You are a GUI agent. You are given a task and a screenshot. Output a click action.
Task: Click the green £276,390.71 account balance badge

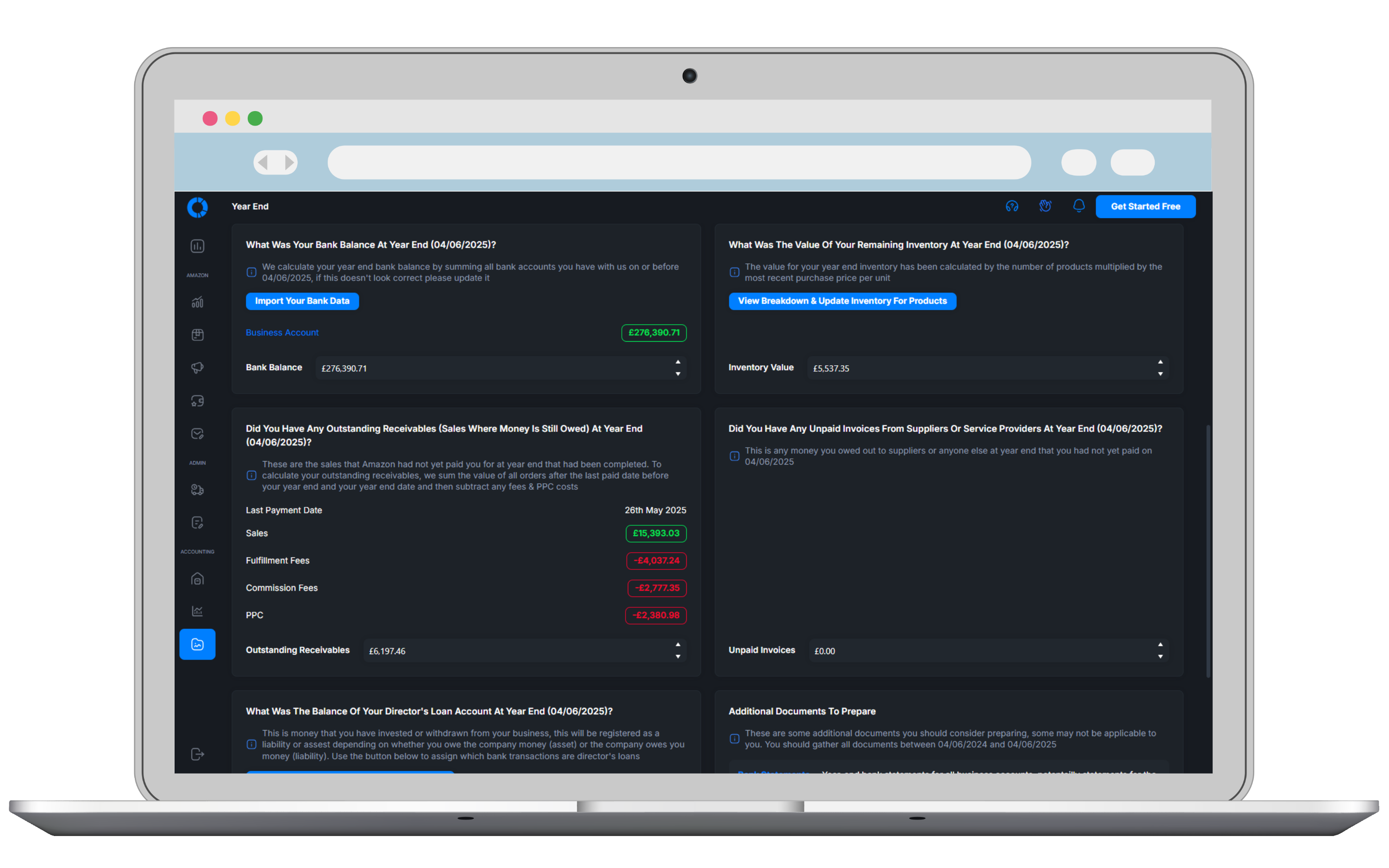tap(654, 333)
